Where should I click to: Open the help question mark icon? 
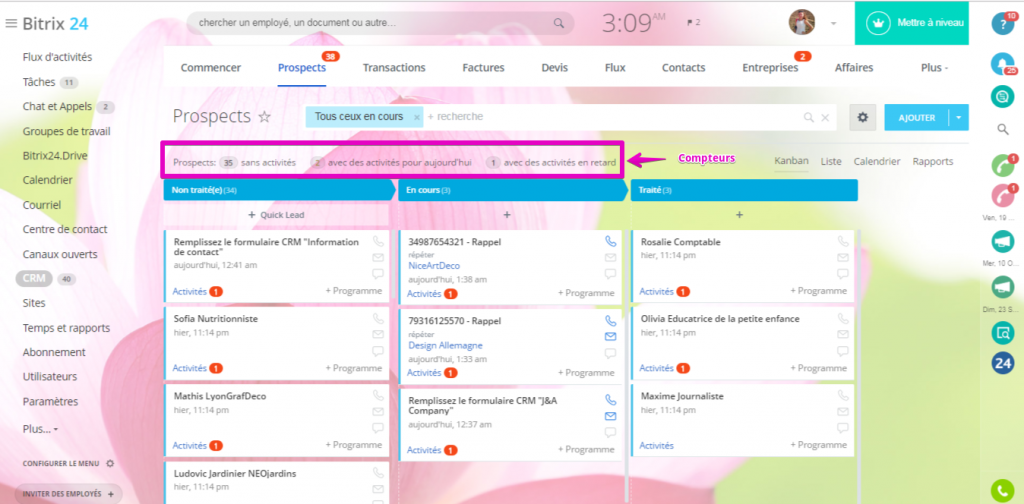[x=1002, y=24]
